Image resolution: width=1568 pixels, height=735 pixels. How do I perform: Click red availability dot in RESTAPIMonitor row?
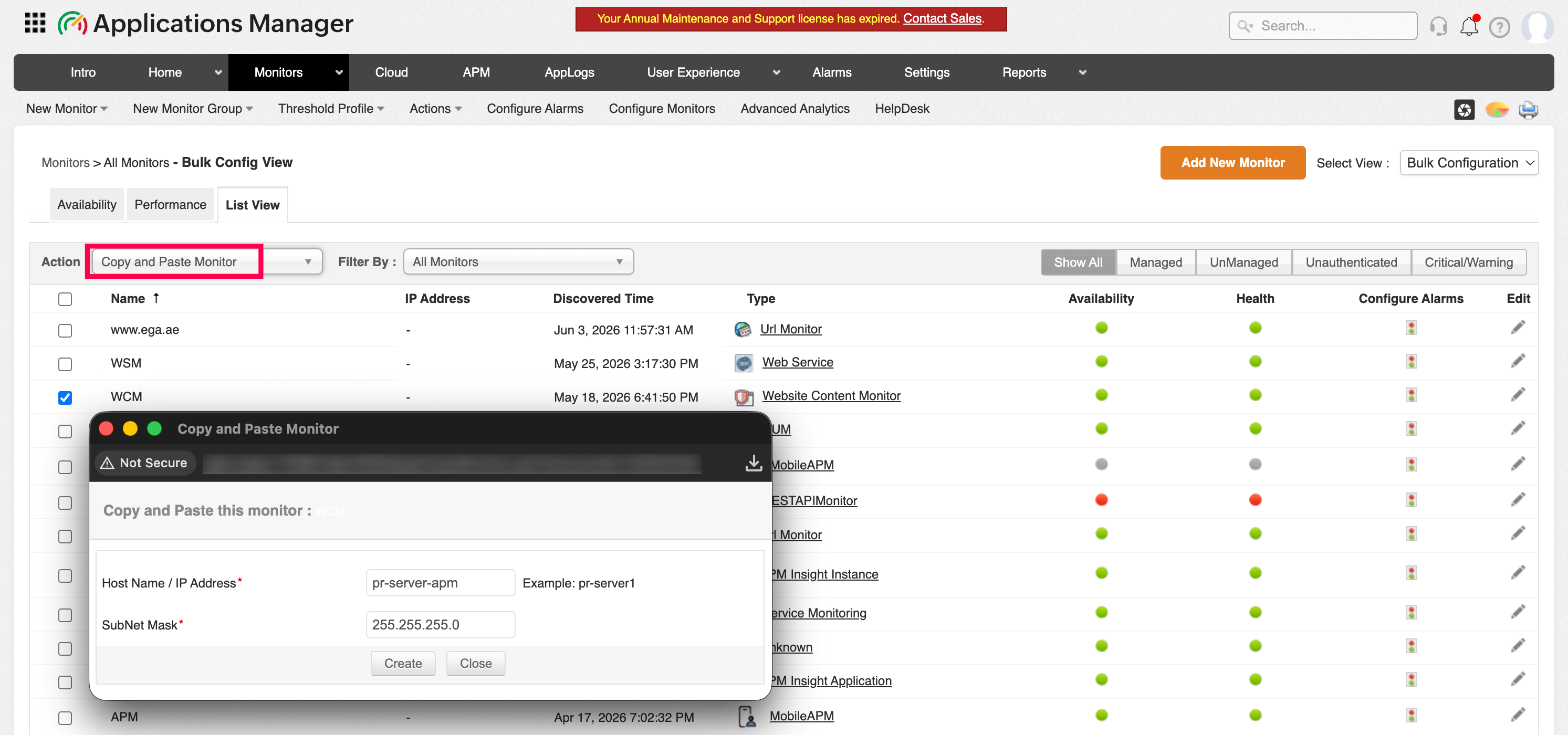pos(1101,500)
